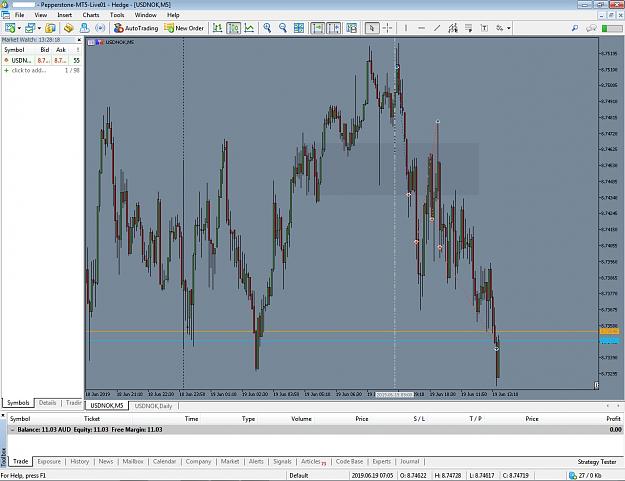Switch to the USDNOK,M5 chart tab
Viewport: 625px width, 481px height.
click(107, 406)
